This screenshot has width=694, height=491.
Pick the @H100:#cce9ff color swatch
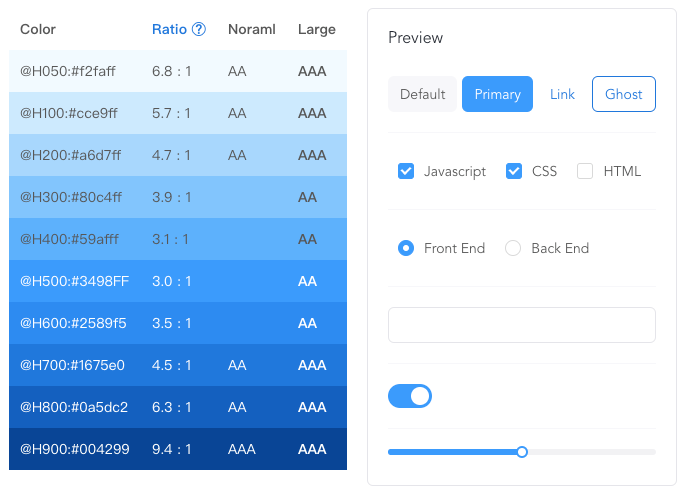tap(178, 113)
